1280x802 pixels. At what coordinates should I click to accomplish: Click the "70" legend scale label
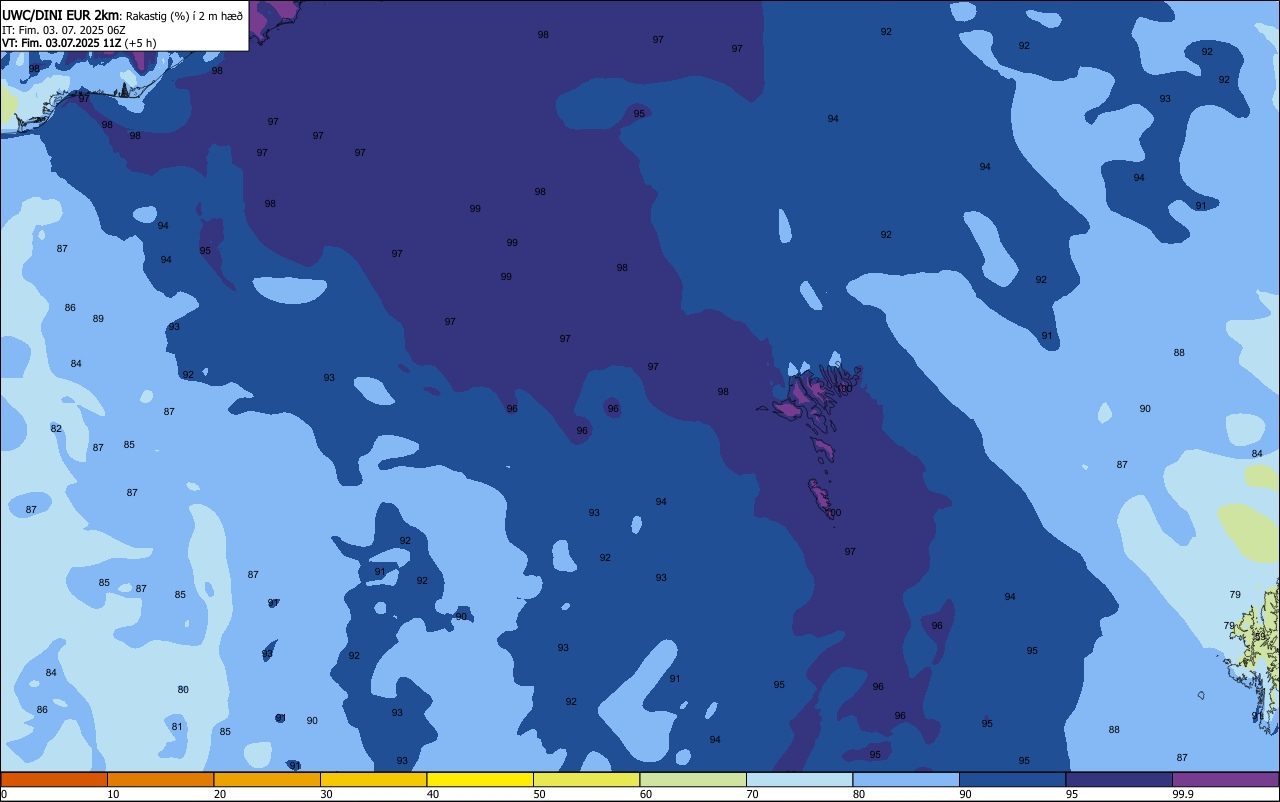pyautogui.click(x=752, y=794)
